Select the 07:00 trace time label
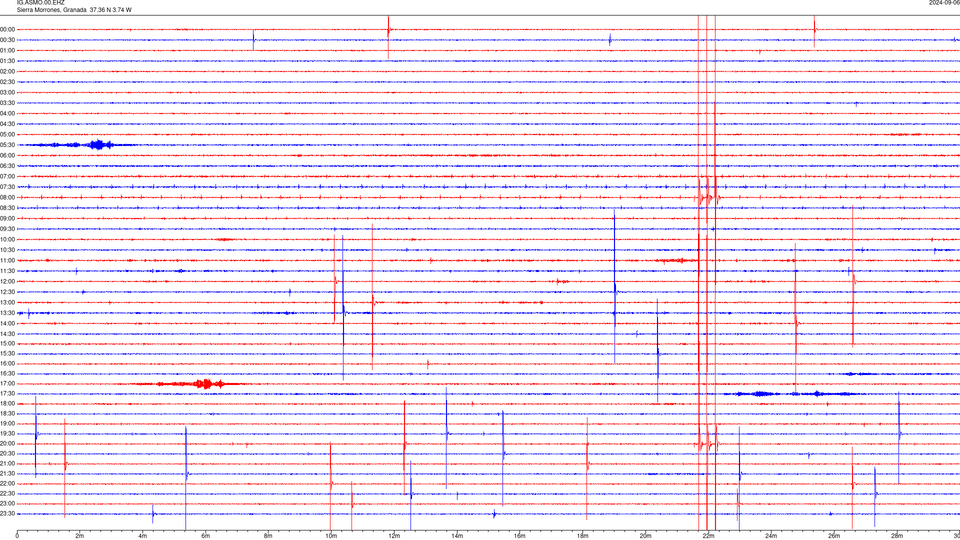 [8, 176]
